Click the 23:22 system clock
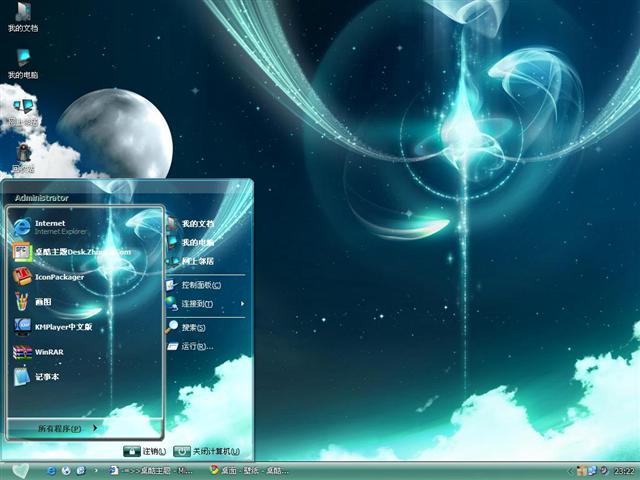 [x=624, y=471]
